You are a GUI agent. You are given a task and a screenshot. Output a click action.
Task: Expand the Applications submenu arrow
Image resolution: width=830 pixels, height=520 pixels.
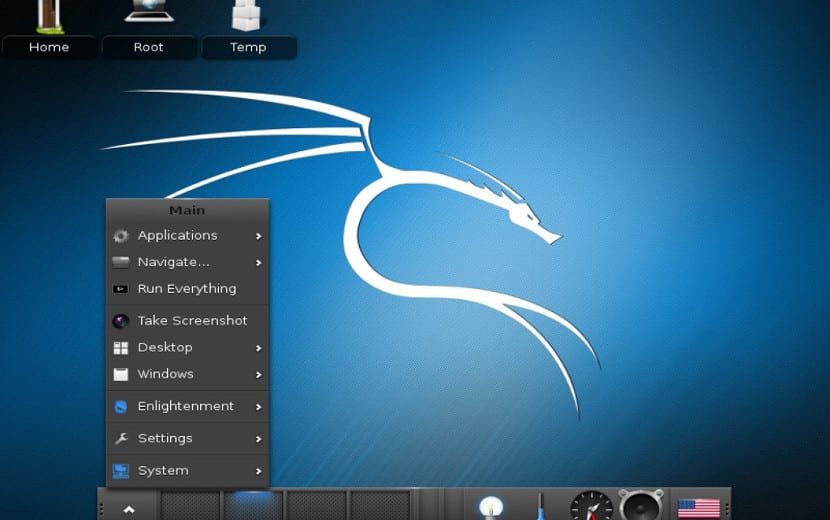[x=258, y=236]
